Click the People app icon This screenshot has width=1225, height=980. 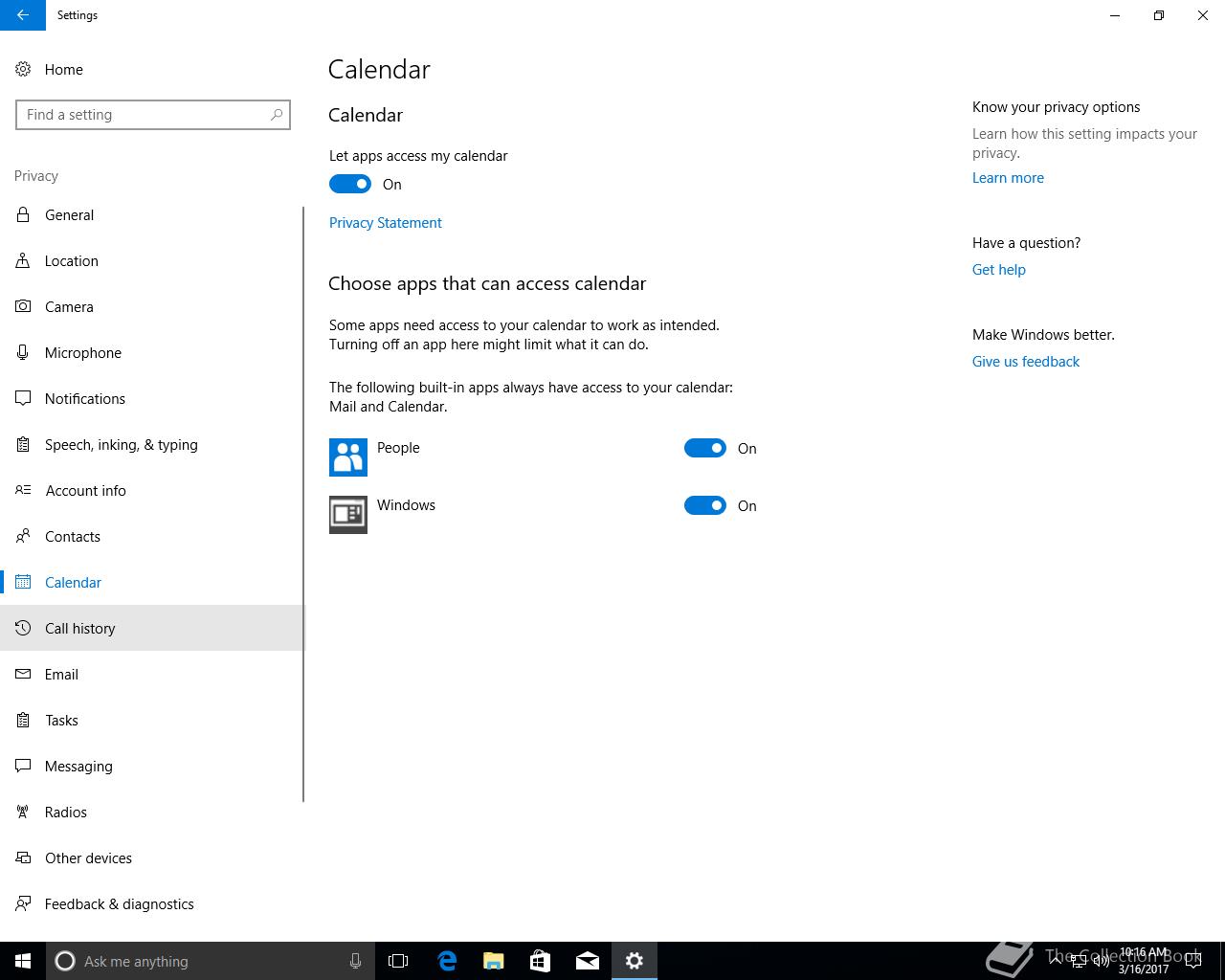pos(348,457)
